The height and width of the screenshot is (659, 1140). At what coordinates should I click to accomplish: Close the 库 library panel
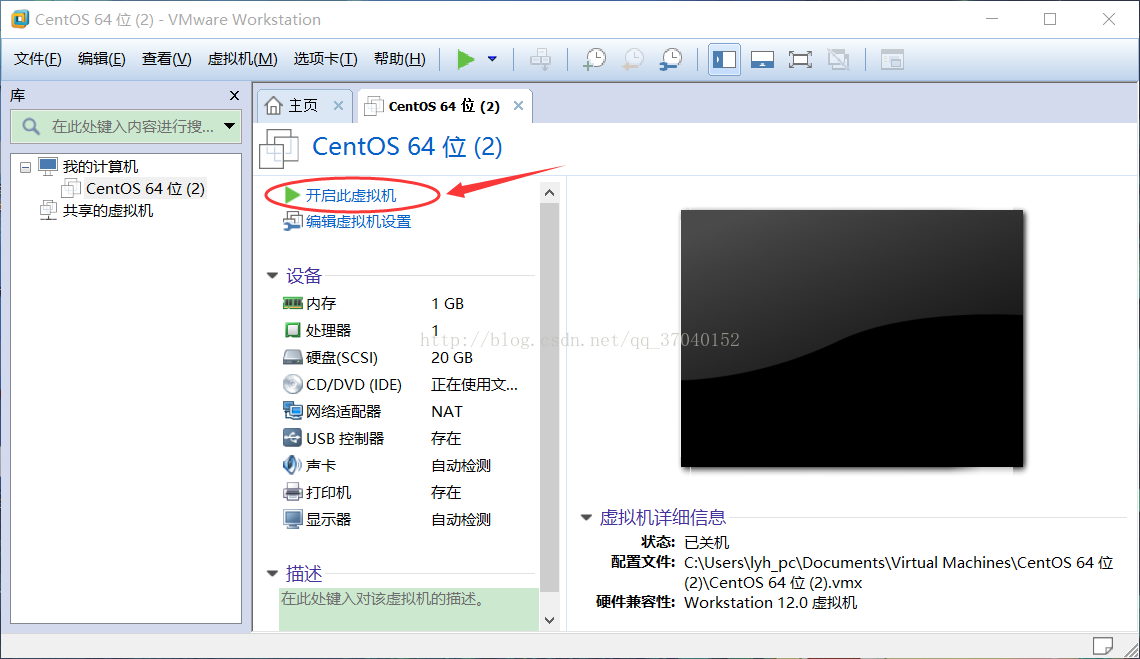(234, 95)
